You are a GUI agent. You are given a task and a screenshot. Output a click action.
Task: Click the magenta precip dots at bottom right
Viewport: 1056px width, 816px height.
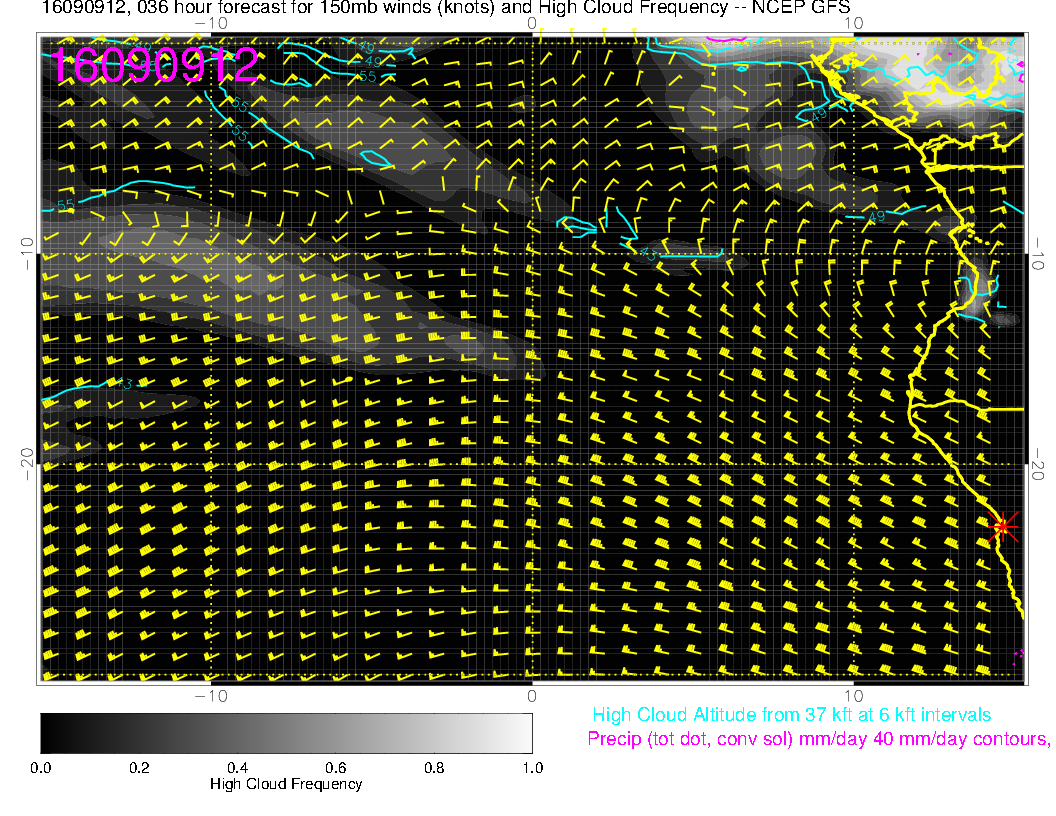click(1019, 654)
